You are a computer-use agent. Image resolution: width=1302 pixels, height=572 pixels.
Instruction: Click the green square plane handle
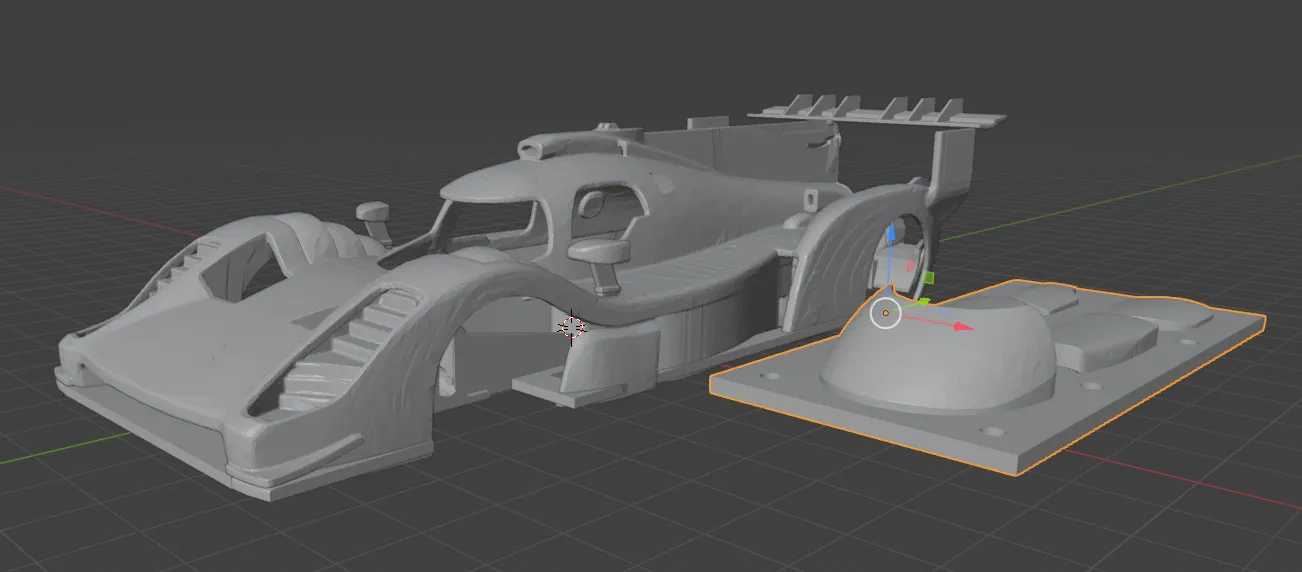pyautogui.click(x=928, y=277)
